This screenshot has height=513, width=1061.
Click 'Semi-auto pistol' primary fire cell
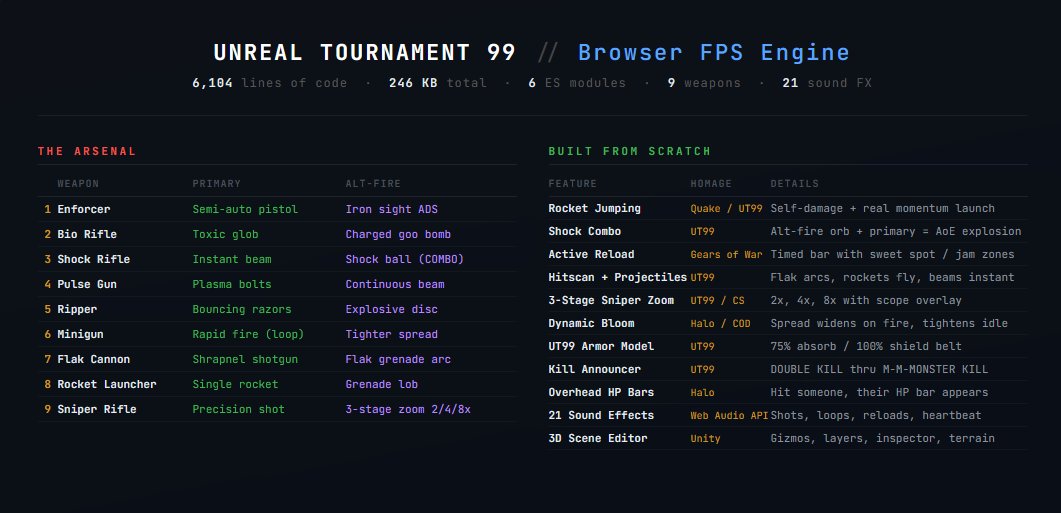pos(245,209)
